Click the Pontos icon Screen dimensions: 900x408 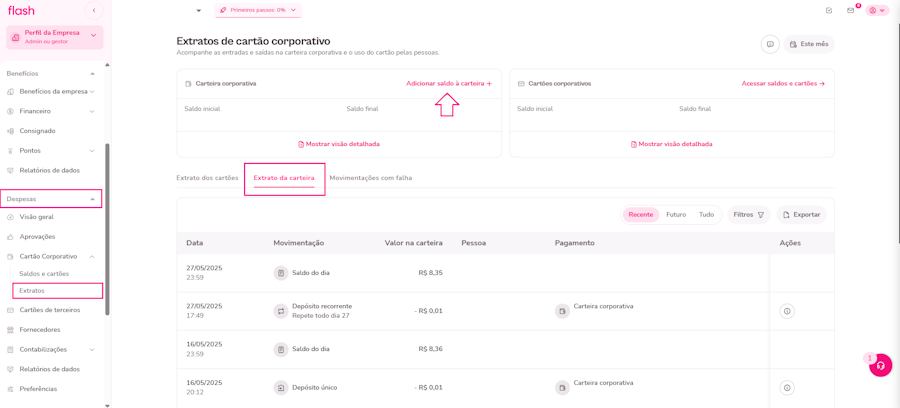[x=10, y=151]
